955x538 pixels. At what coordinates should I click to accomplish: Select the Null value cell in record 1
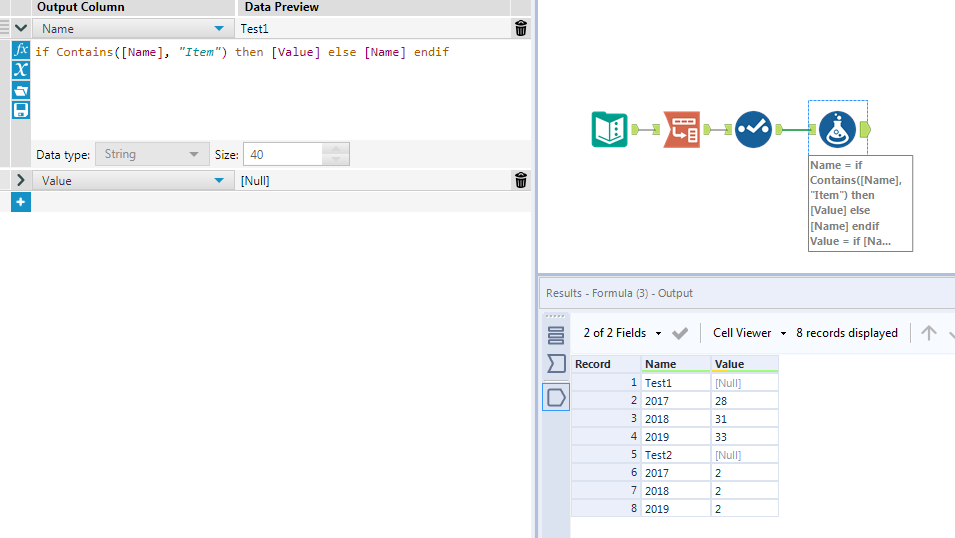[744, 383]
